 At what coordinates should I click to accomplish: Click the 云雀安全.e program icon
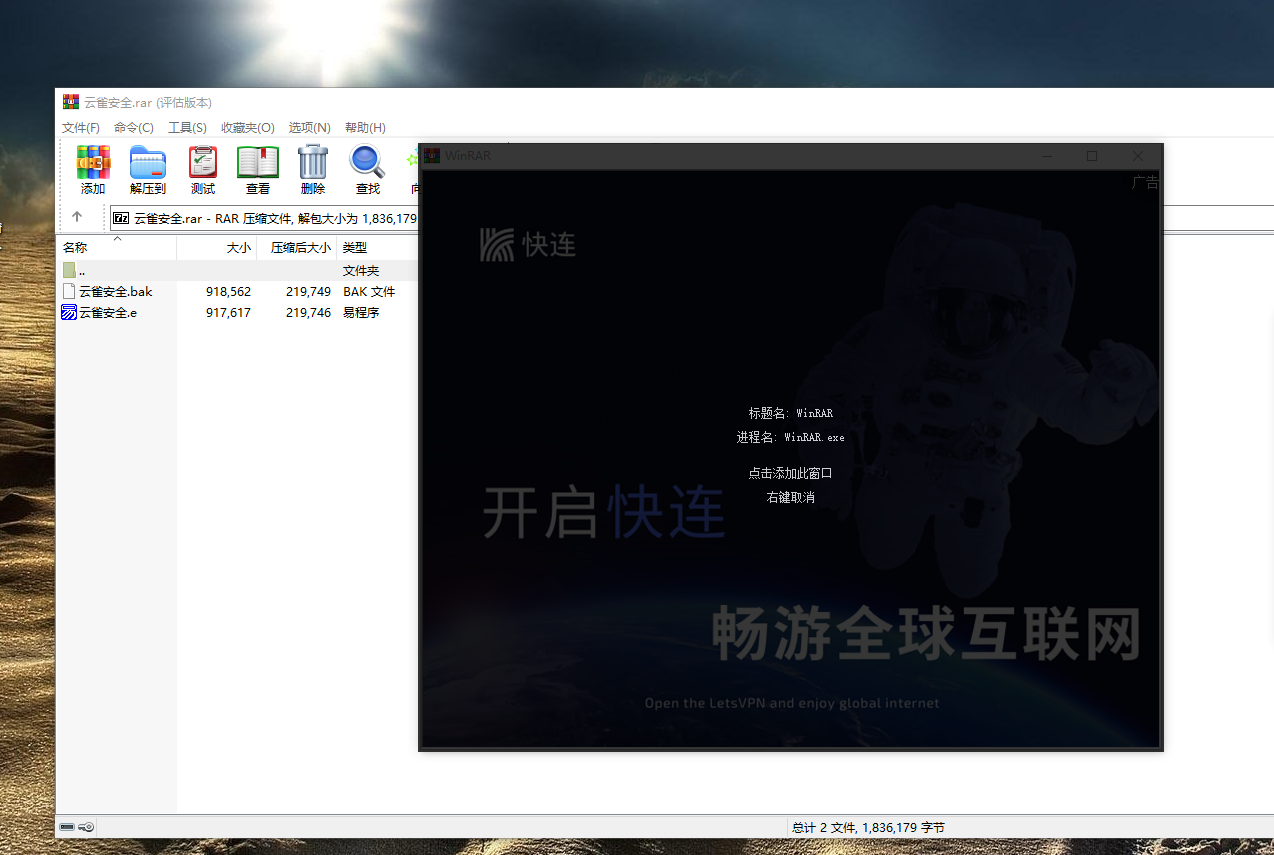click(x=69, y=312)
